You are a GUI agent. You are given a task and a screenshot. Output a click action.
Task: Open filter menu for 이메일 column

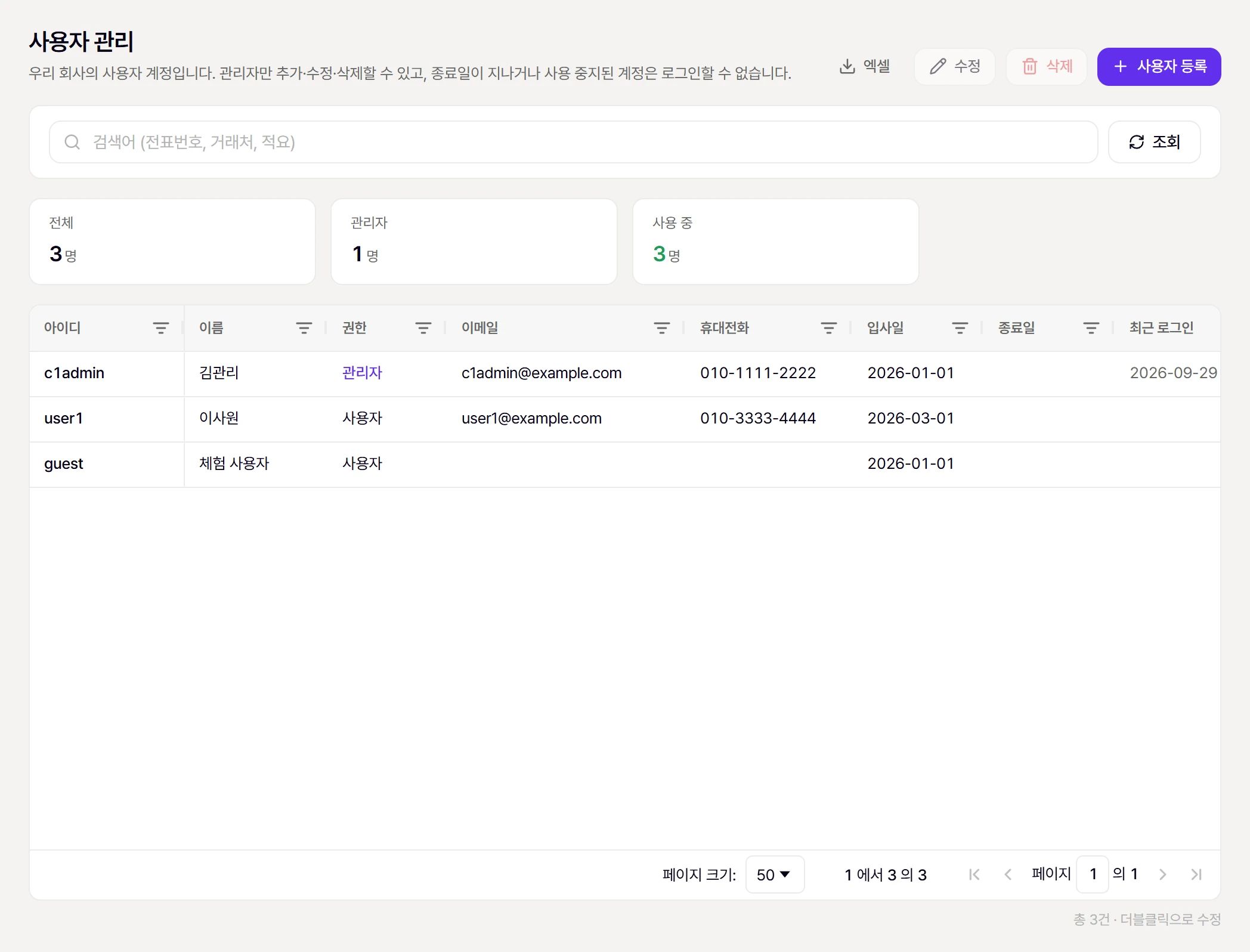coord(661,328)
